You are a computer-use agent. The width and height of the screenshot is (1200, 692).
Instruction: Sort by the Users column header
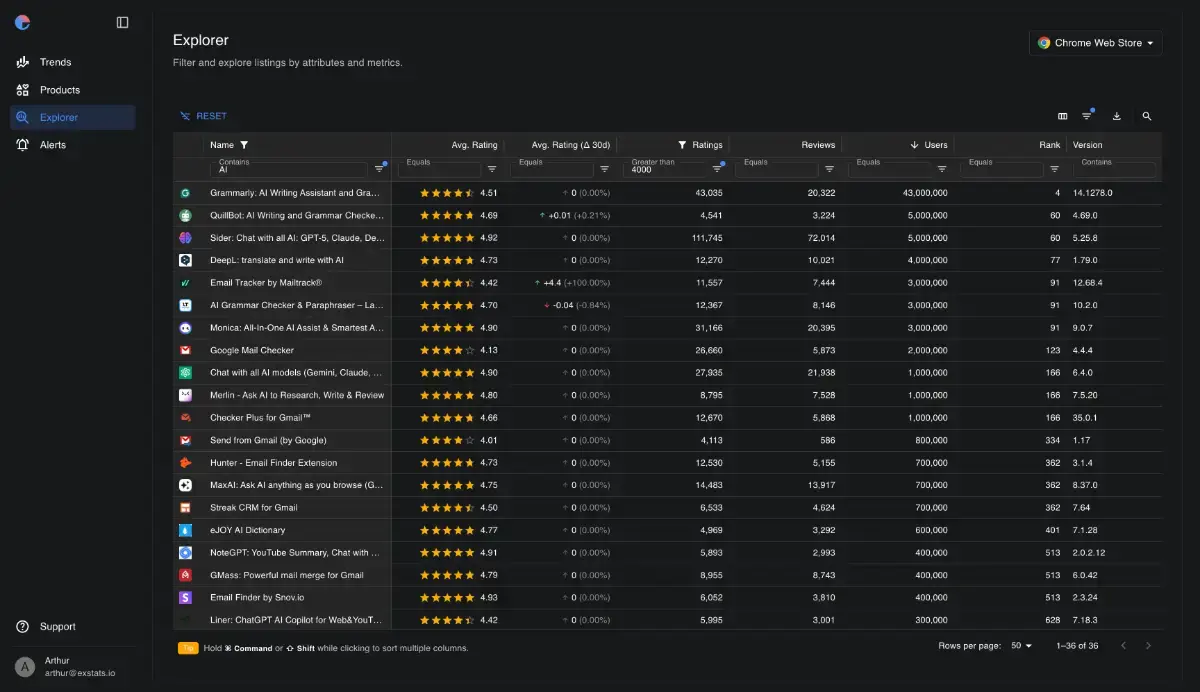[x=936, y=145]
